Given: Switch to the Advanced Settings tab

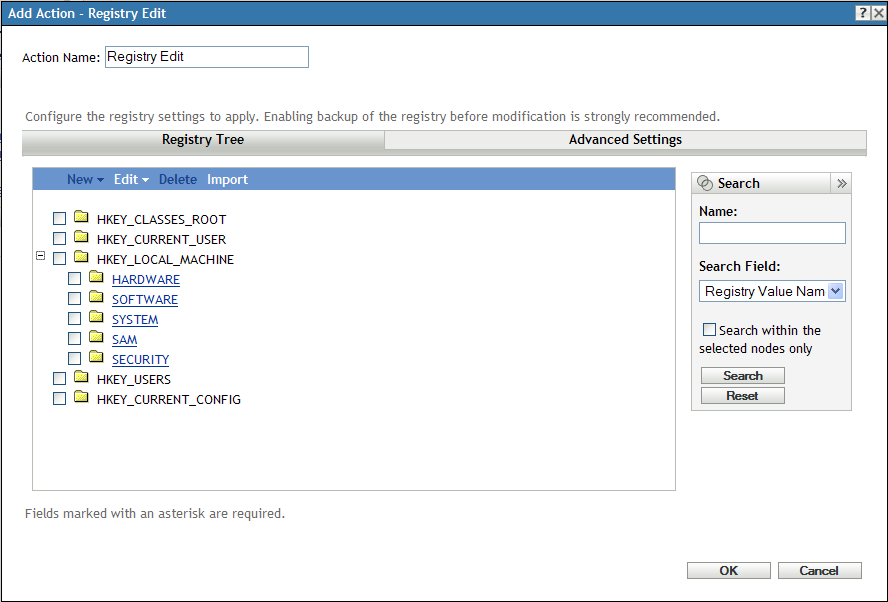Looking at the screenshot, I should pyautogui.click(x=625, y=140).
